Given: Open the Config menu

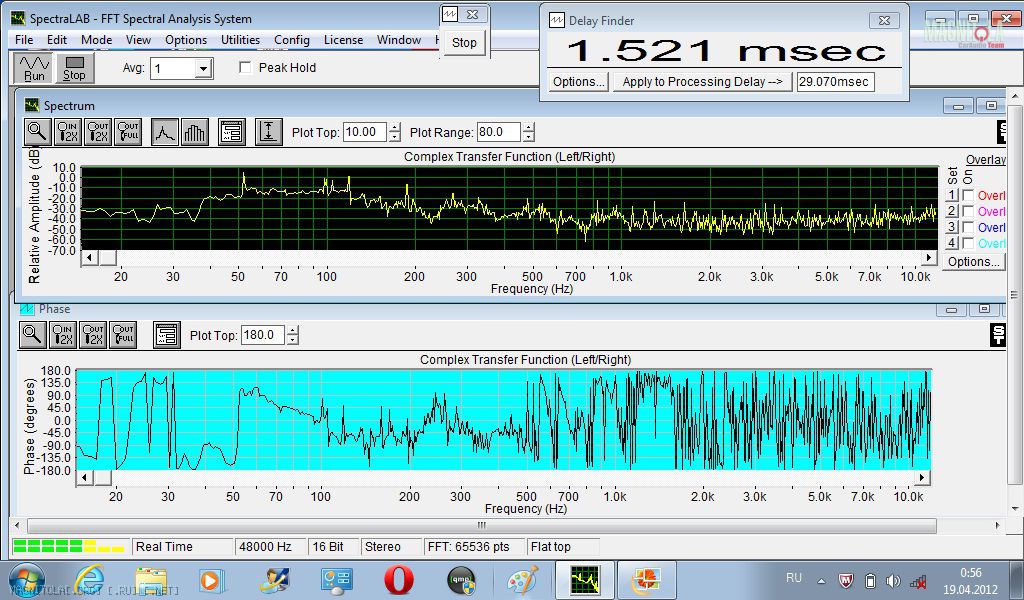Looking at the screenshot, I should click(292, 40).
